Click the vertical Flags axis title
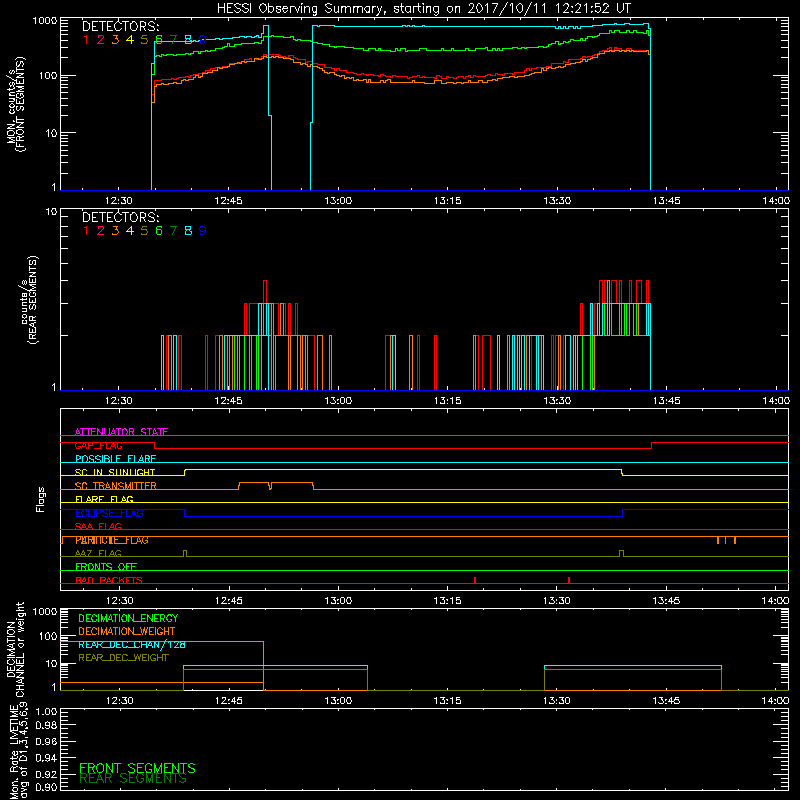The height and width of the screenshot is (800, 800). (41, 499)
